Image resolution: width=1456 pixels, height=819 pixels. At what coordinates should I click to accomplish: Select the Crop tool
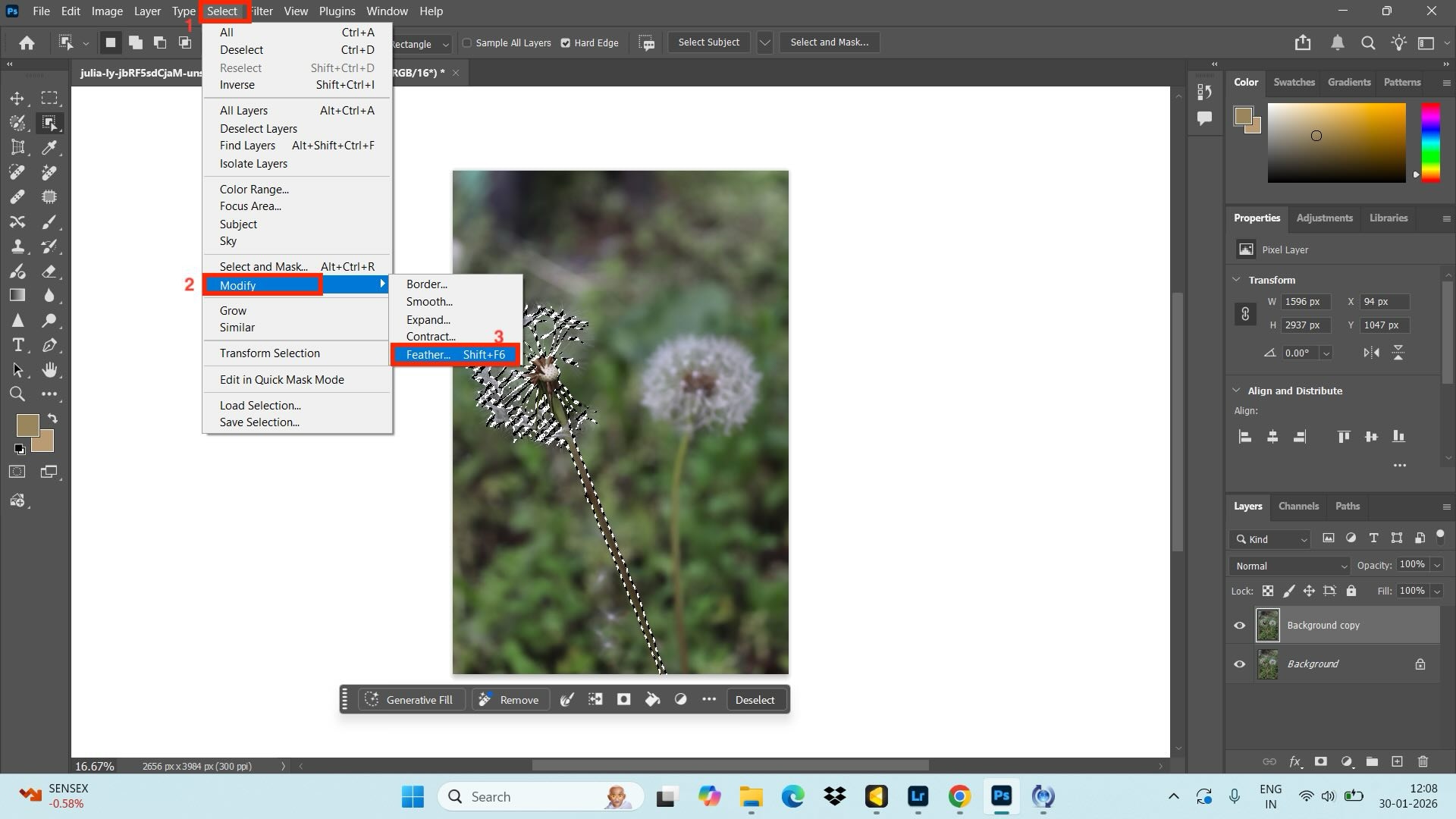click(x=18, y=147)
